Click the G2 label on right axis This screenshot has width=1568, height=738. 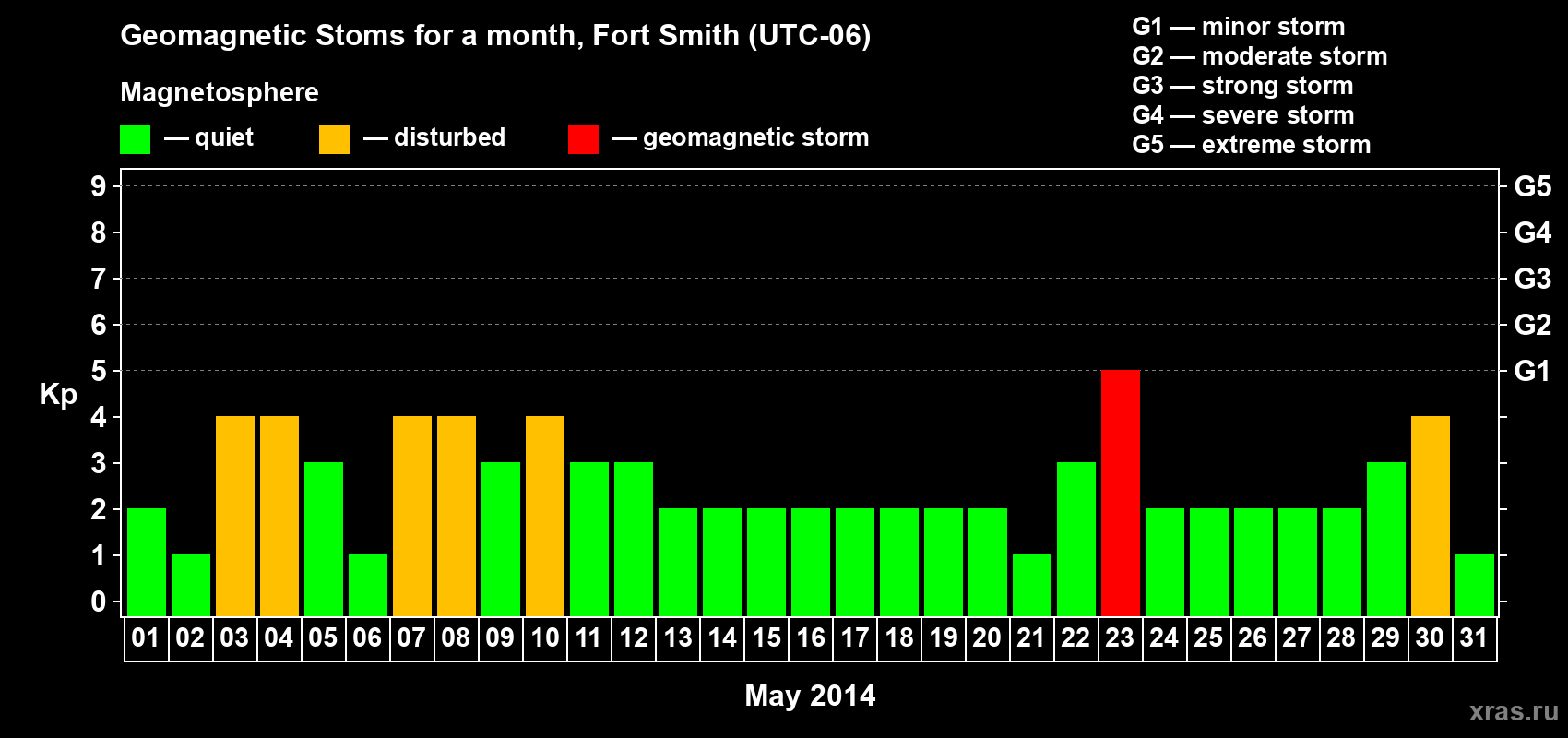[x=1533, y=325]
